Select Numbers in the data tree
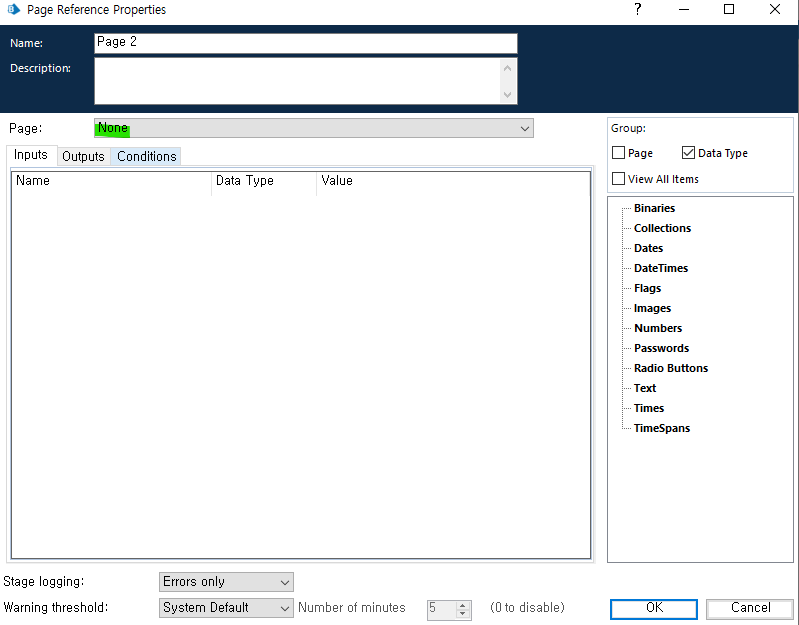This screenshot has width=799, height=625. tap(658, 328)
